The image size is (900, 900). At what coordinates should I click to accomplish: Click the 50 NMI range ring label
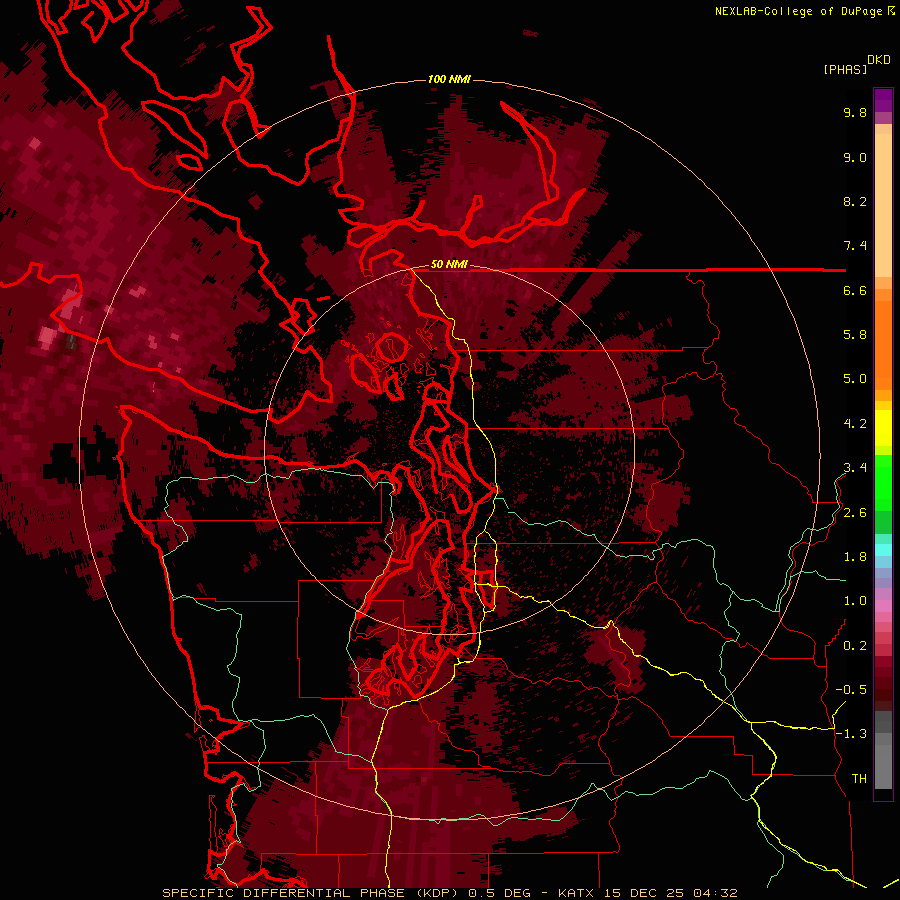click(x=449, y=264)
